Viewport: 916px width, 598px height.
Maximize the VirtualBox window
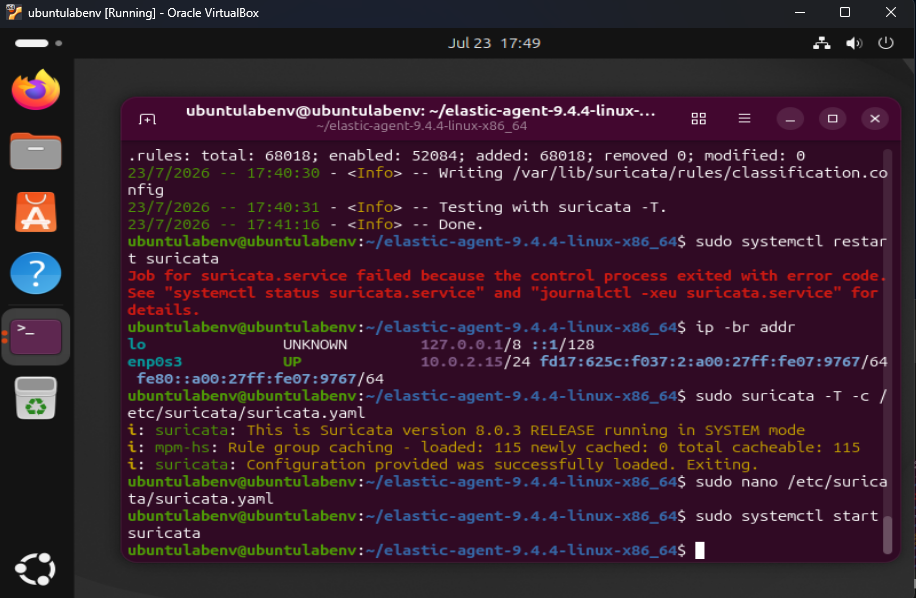point(845,12)
